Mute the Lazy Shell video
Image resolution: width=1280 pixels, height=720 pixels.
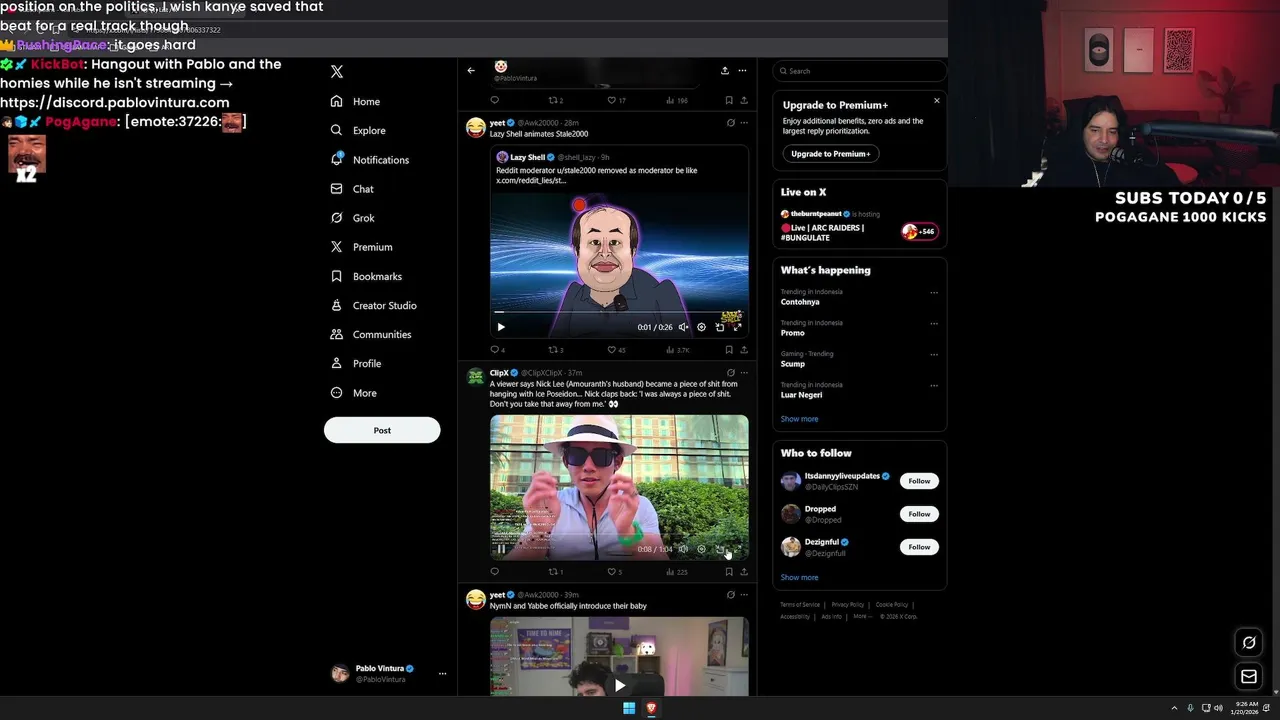tap(683, 327)
